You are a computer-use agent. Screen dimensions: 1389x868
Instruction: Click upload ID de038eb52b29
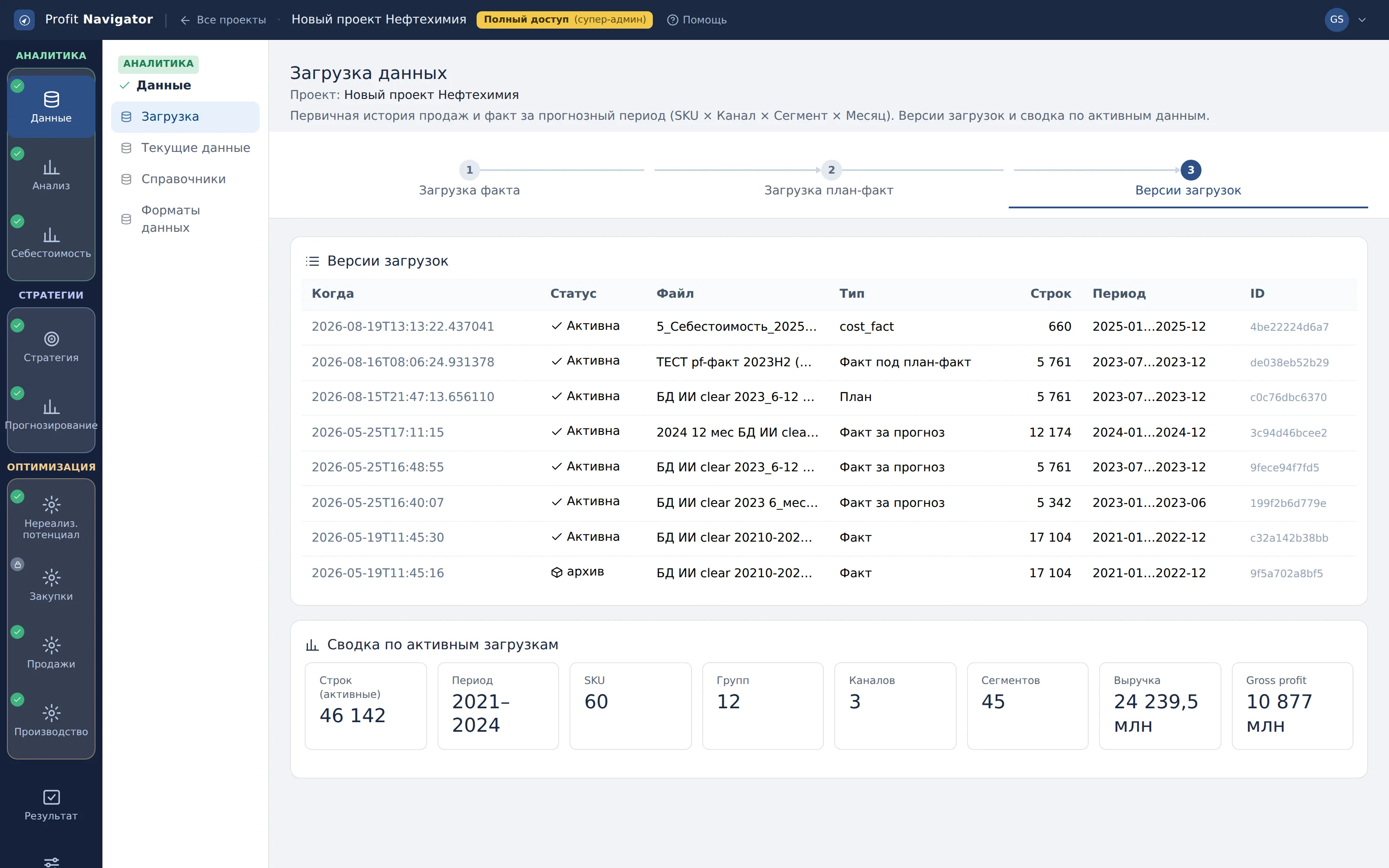(x=1289, y=363)
